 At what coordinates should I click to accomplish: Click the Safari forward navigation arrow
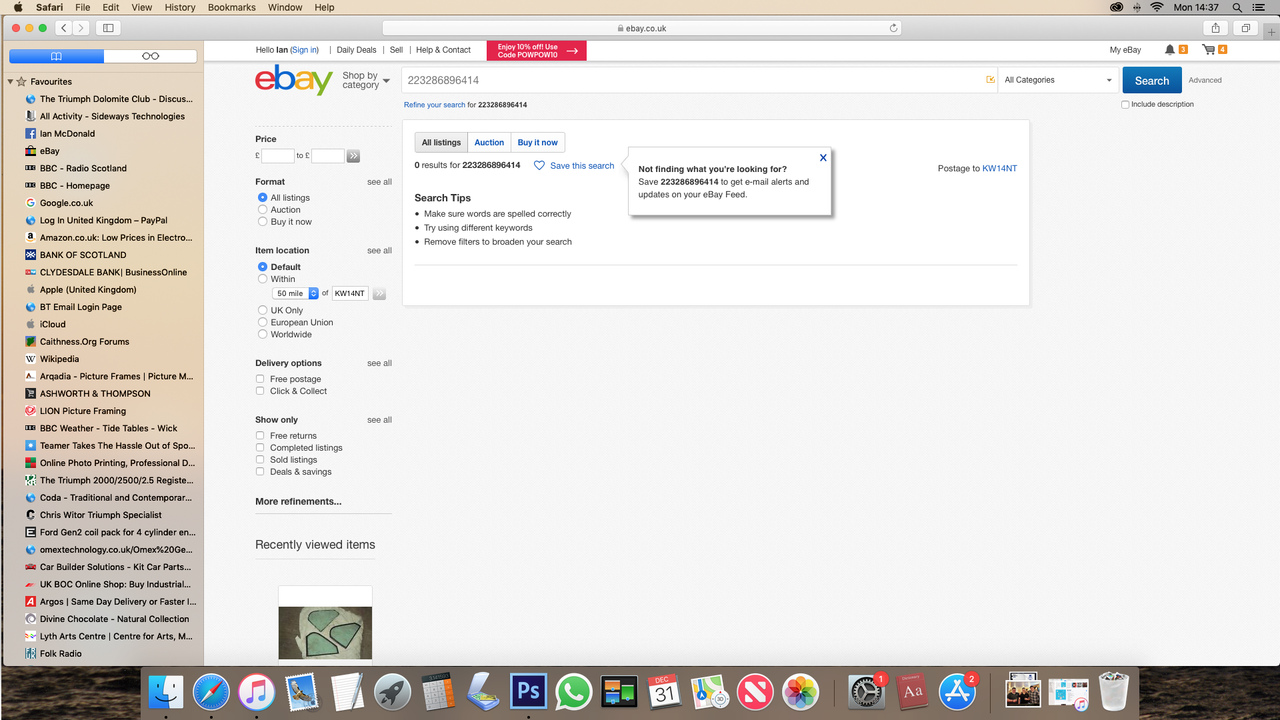81,28
